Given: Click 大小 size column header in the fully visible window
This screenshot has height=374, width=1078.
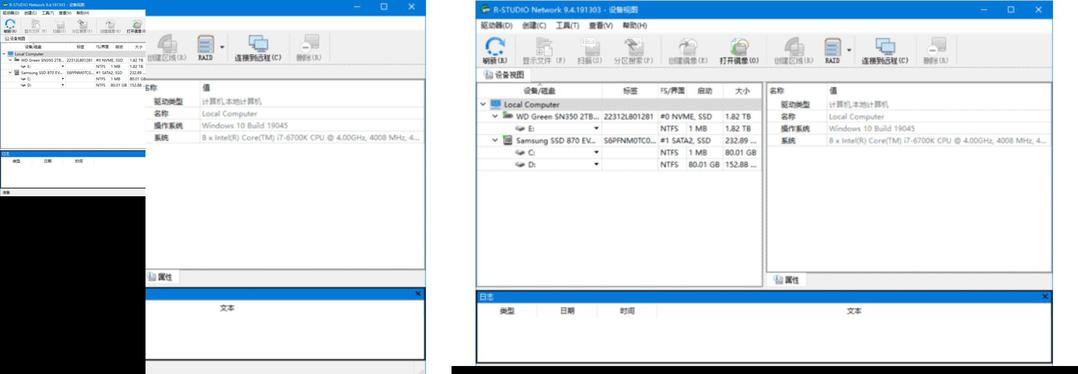Looking at the screenshot, I should (742, 91).
